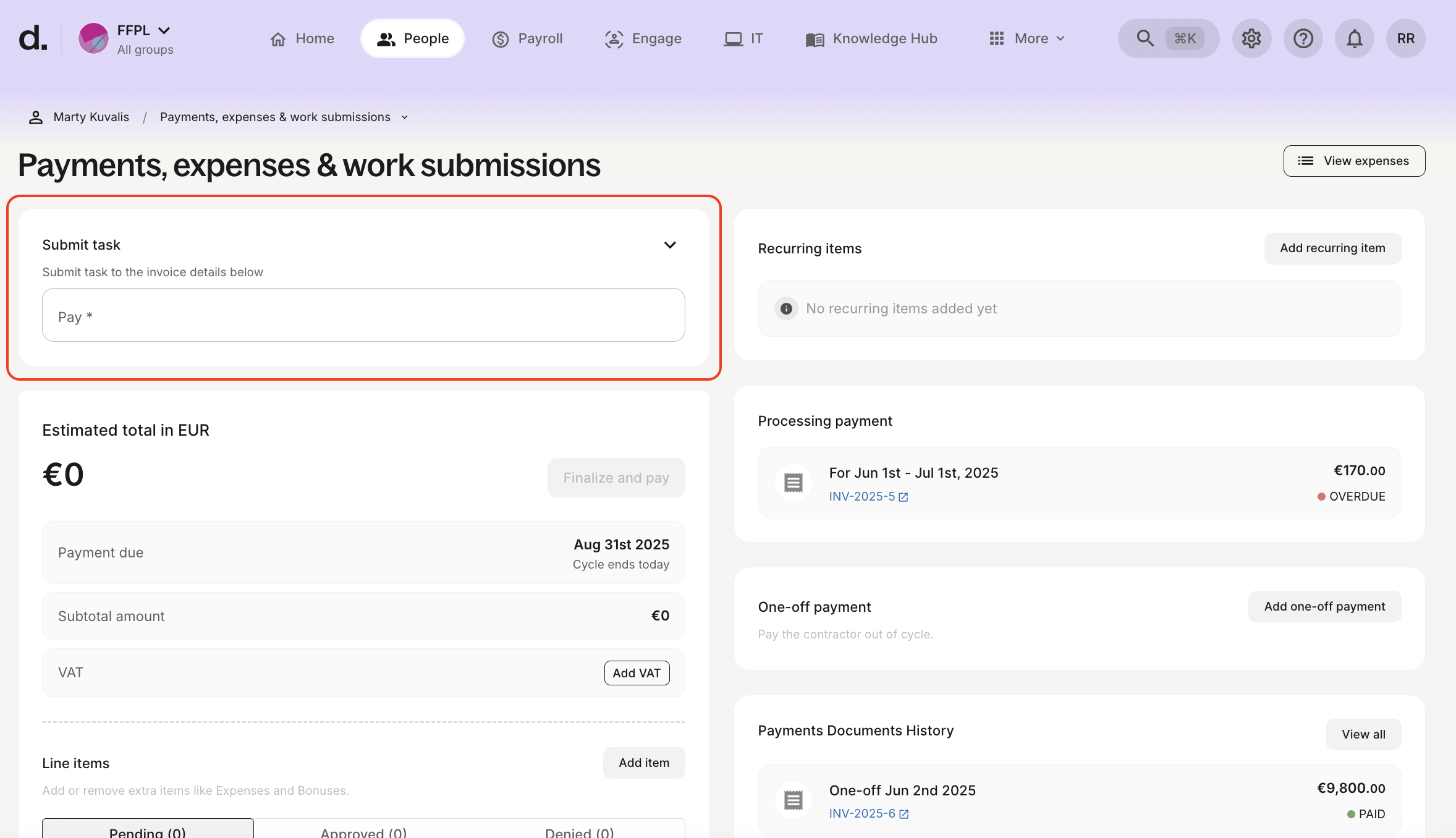Switch to the Denied (0) tab
This screenshot has height=838, width=1456.
(x=579, y=832)
